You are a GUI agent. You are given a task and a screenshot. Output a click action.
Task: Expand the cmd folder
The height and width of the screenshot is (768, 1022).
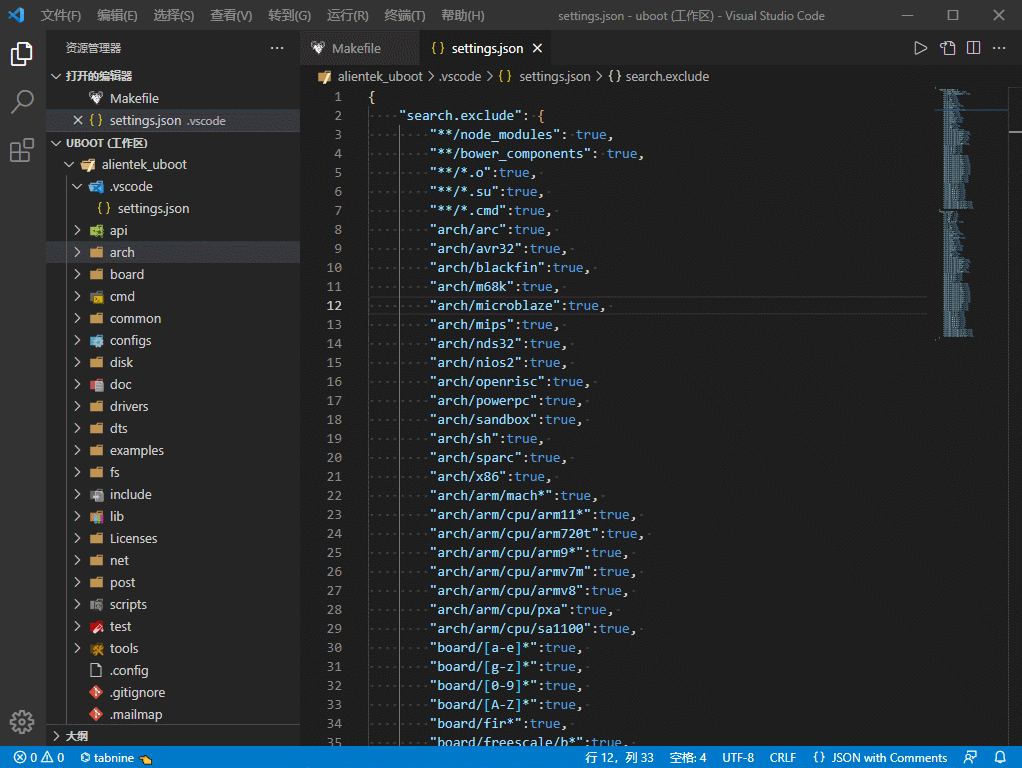[77, 297]
